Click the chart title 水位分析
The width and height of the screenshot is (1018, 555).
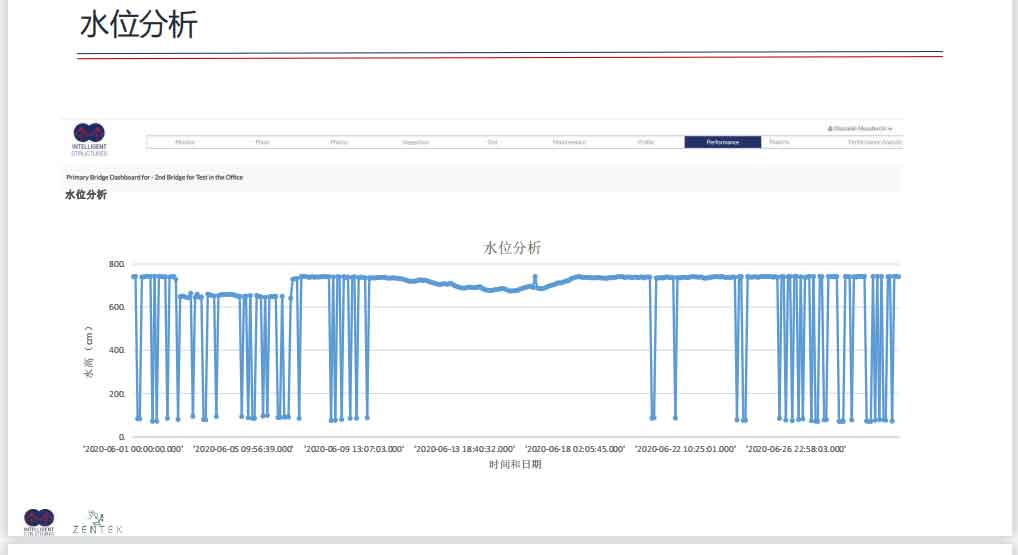click(x=512, y=247)
